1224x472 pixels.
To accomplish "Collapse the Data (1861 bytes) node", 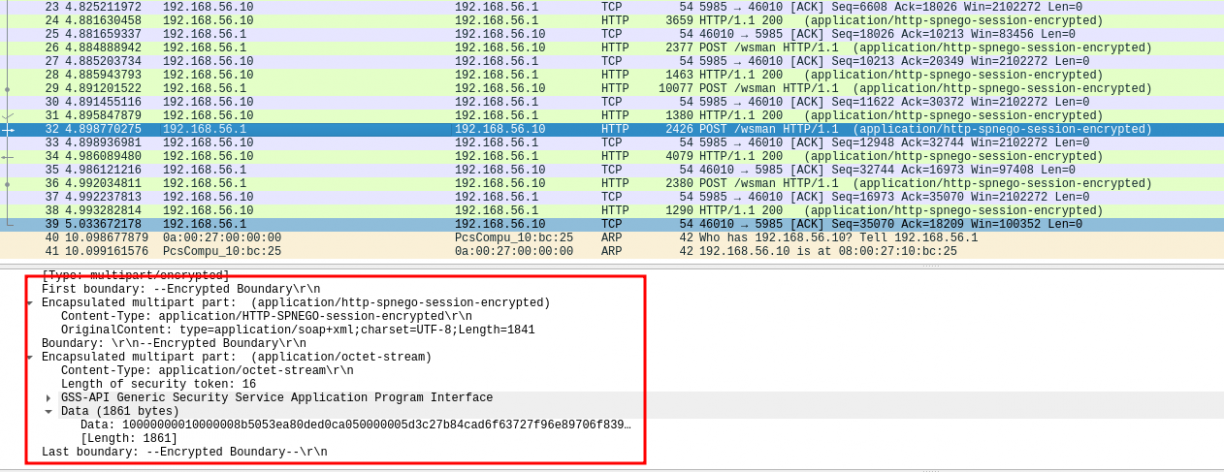I will pyautogui.click(x=49, y=411).
